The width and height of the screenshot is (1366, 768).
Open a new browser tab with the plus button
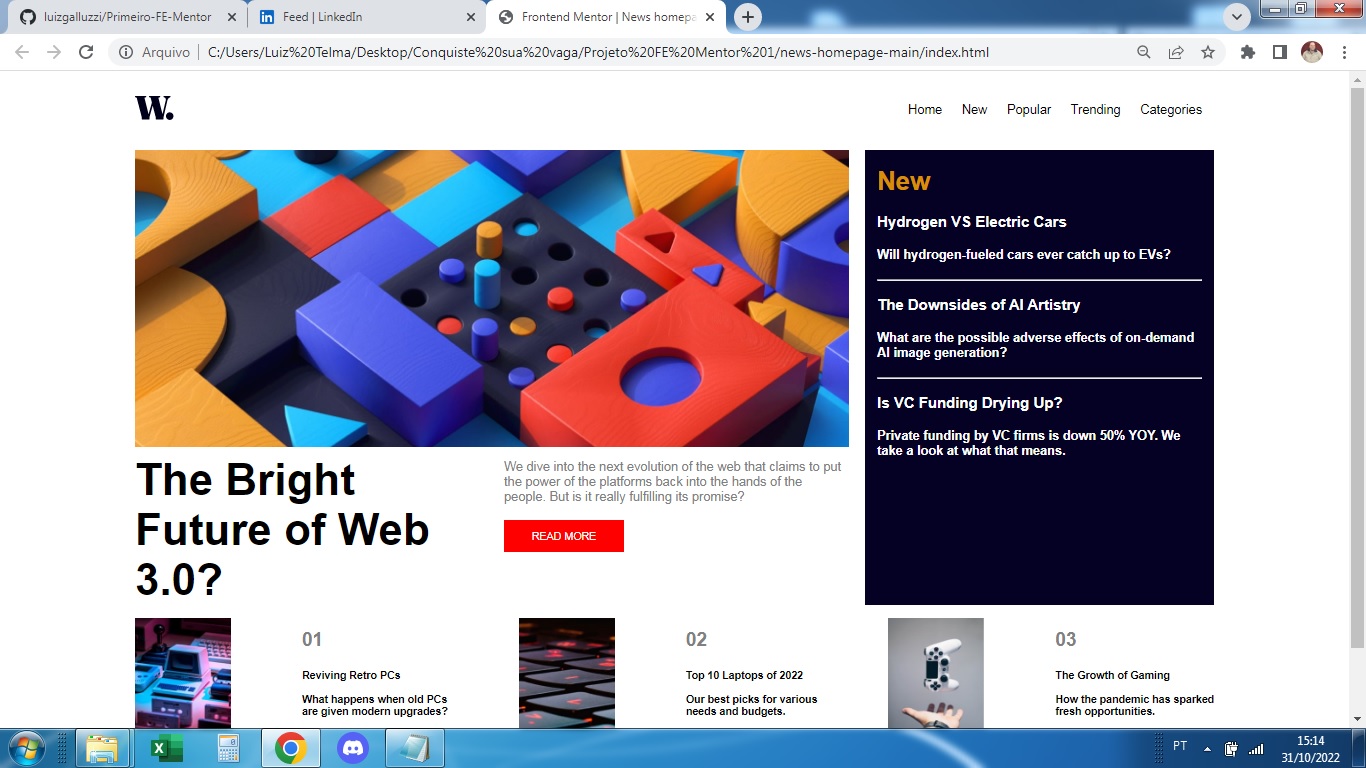[x=748, y=17]
